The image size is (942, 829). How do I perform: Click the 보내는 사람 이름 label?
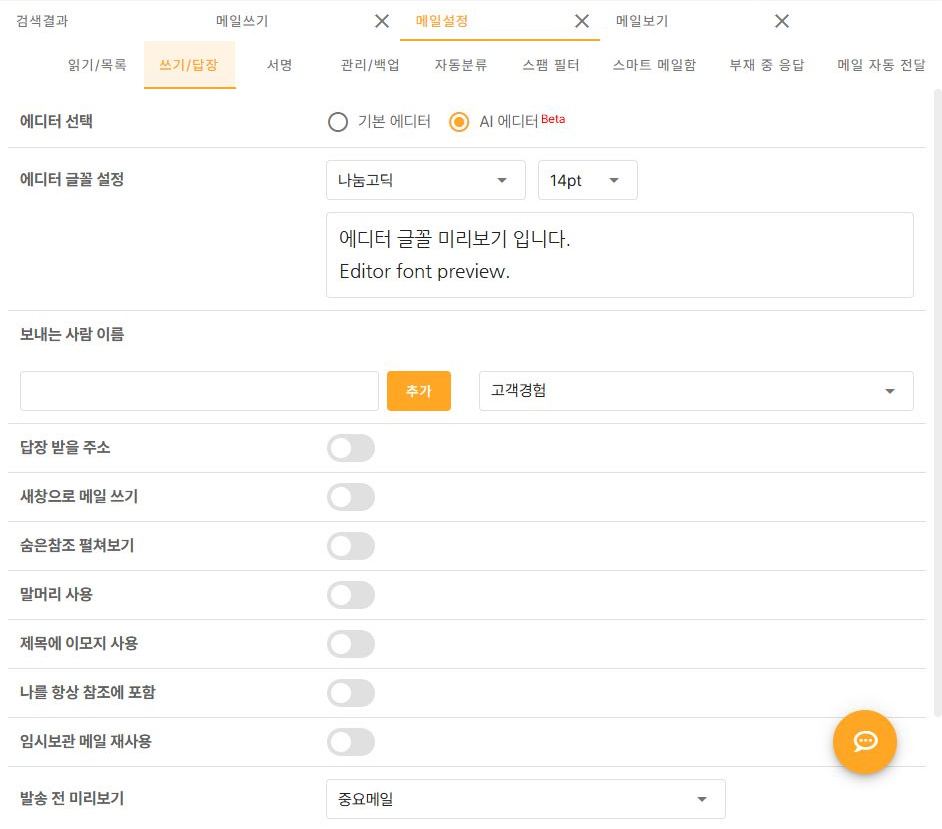(72, 334)
